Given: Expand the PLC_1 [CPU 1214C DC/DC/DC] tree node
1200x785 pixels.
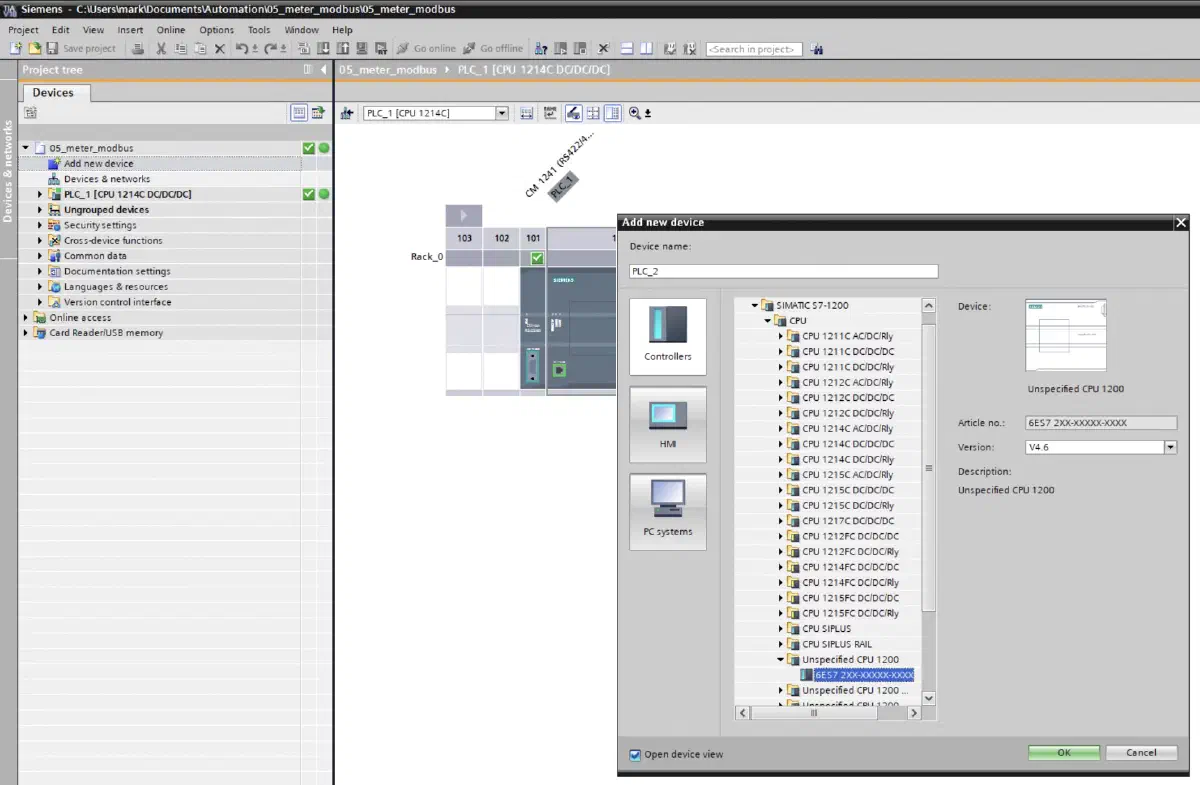Looking at the screenshot, I should (x=41, y=194).
